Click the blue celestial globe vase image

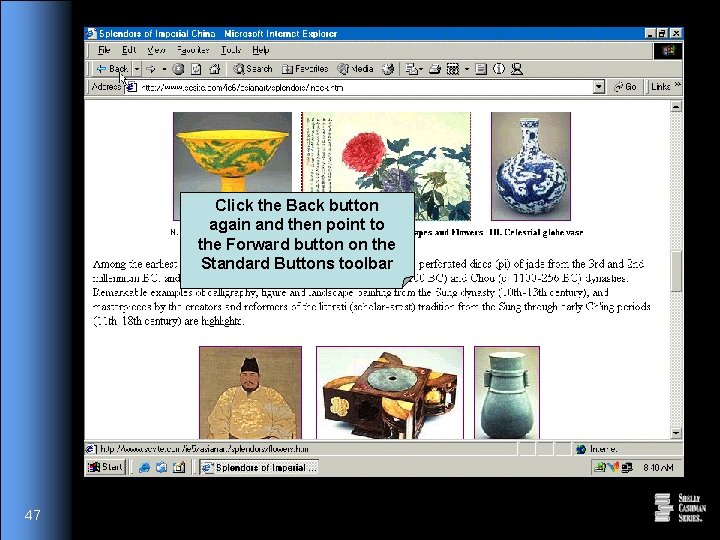tap(531, 166)
